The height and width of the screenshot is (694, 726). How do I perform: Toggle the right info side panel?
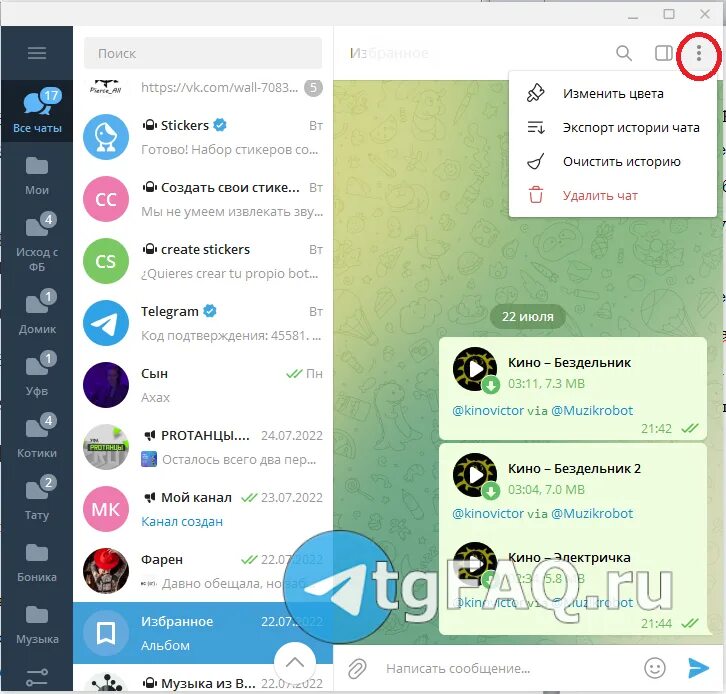(x=663, y=53)
